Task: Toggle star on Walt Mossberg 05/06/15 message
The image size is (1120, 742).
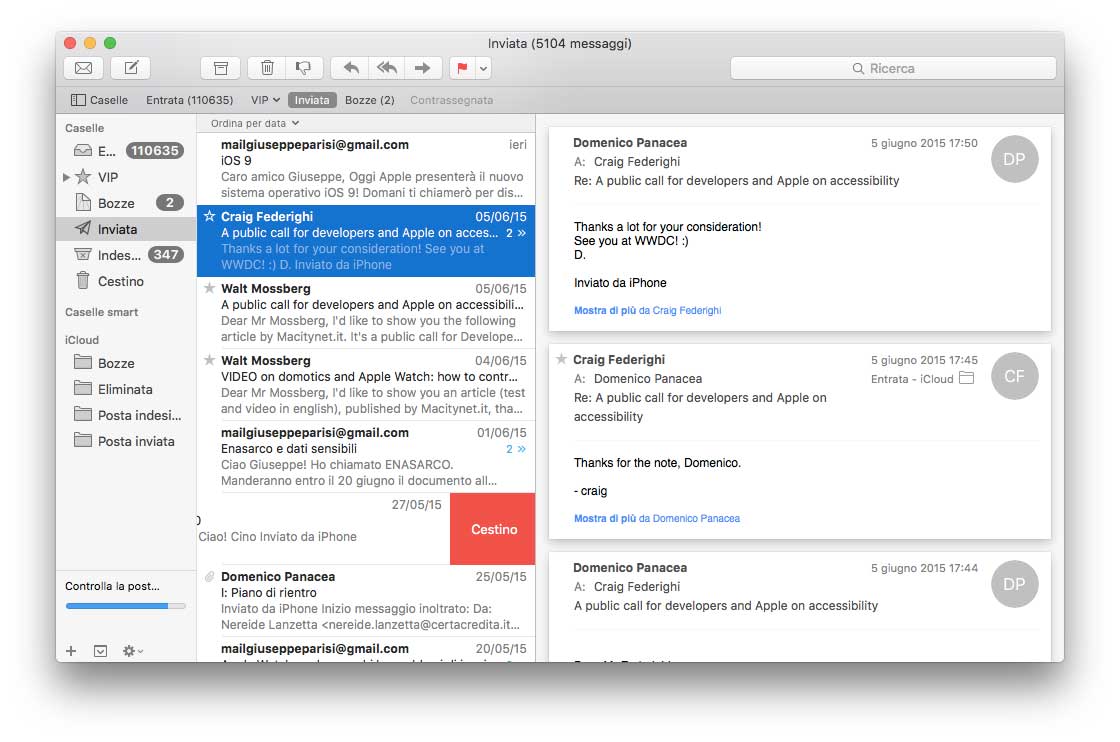Action: (x=209, y=288)
